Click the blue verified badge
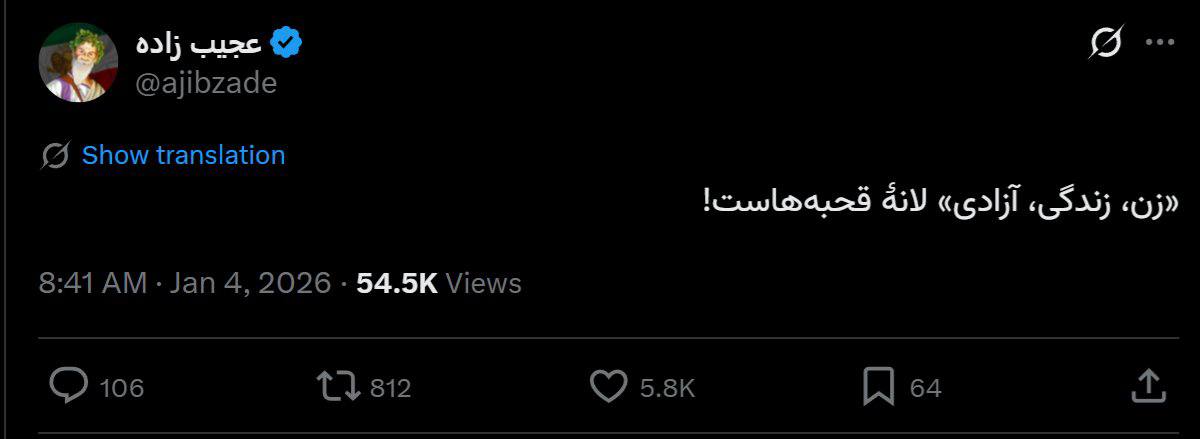 click(x=287, y=43)
